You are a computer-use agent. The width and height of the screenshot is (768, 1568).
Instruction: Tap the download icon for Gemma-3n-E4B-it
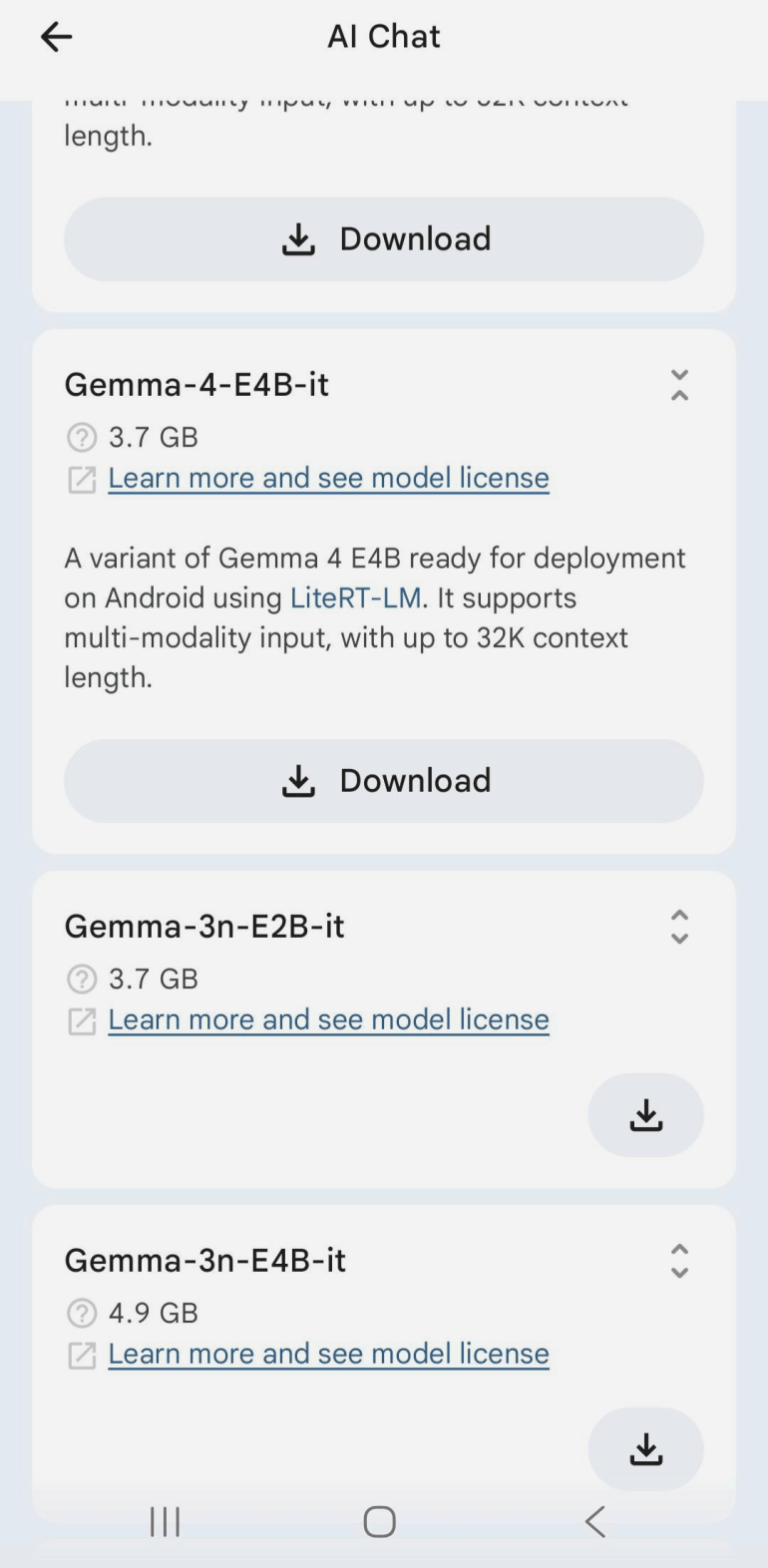[x=645, y=1449]
